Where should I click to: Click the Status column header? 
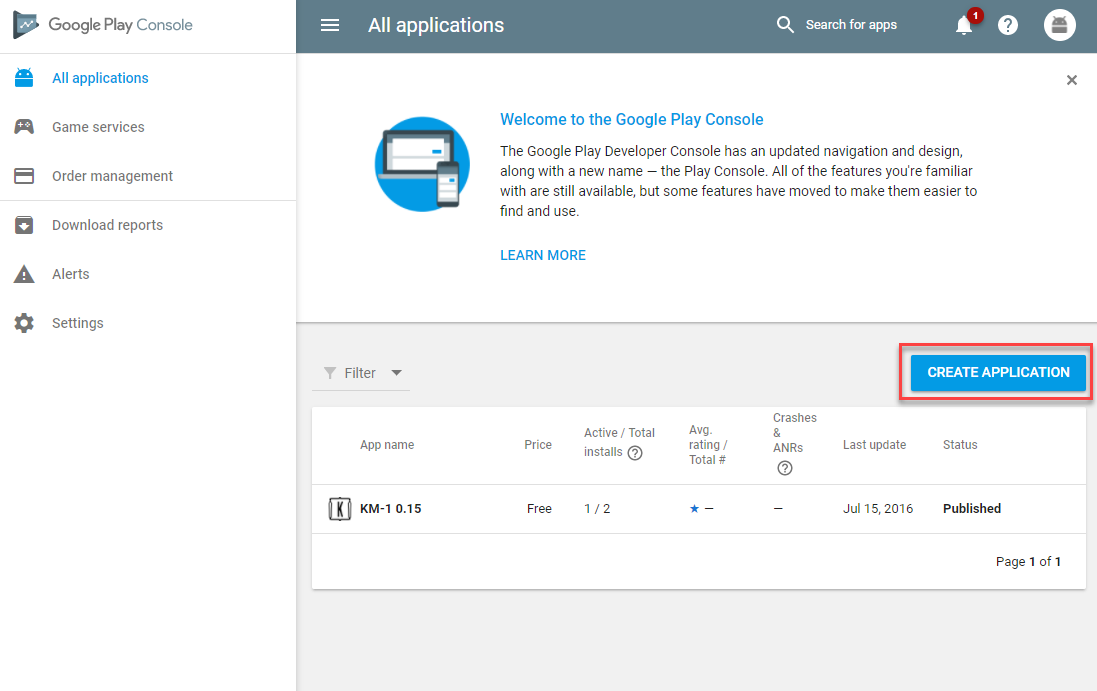coord(960,445)
